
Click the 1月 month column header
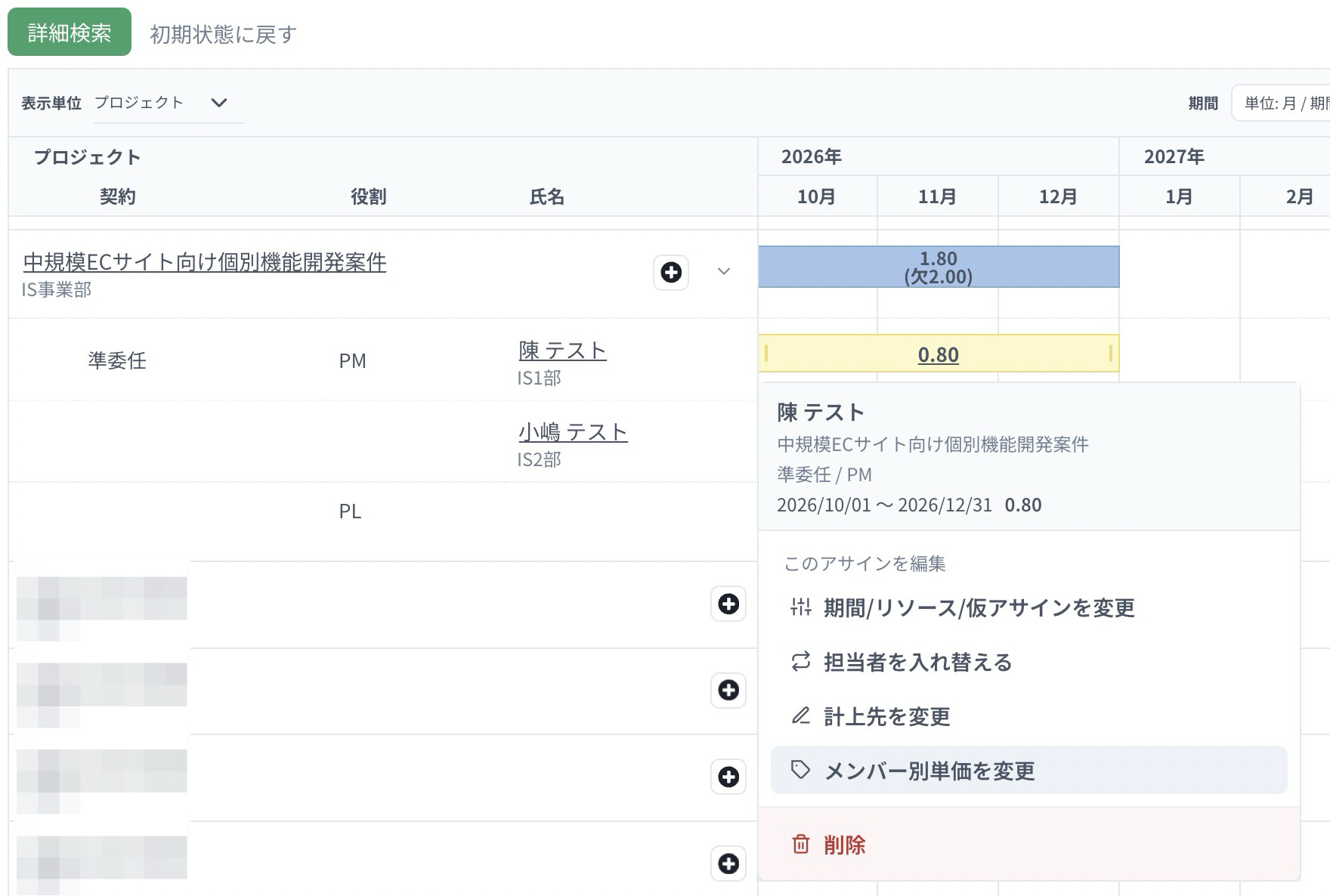pos(1179,196)
